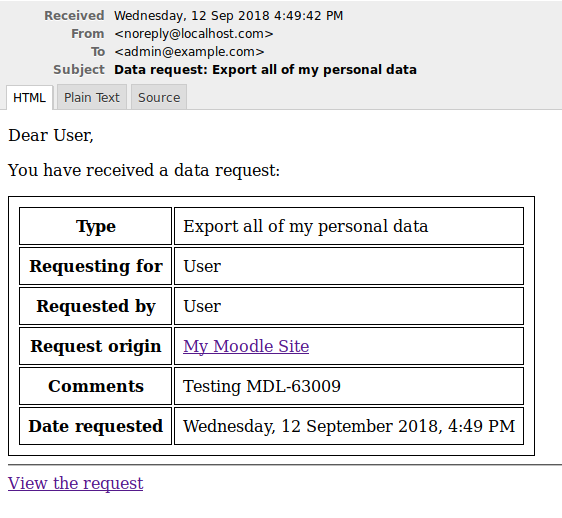Screen dimensions: 562x518
Task: Click the User value beside Requested by
Action: click(349, 306)
